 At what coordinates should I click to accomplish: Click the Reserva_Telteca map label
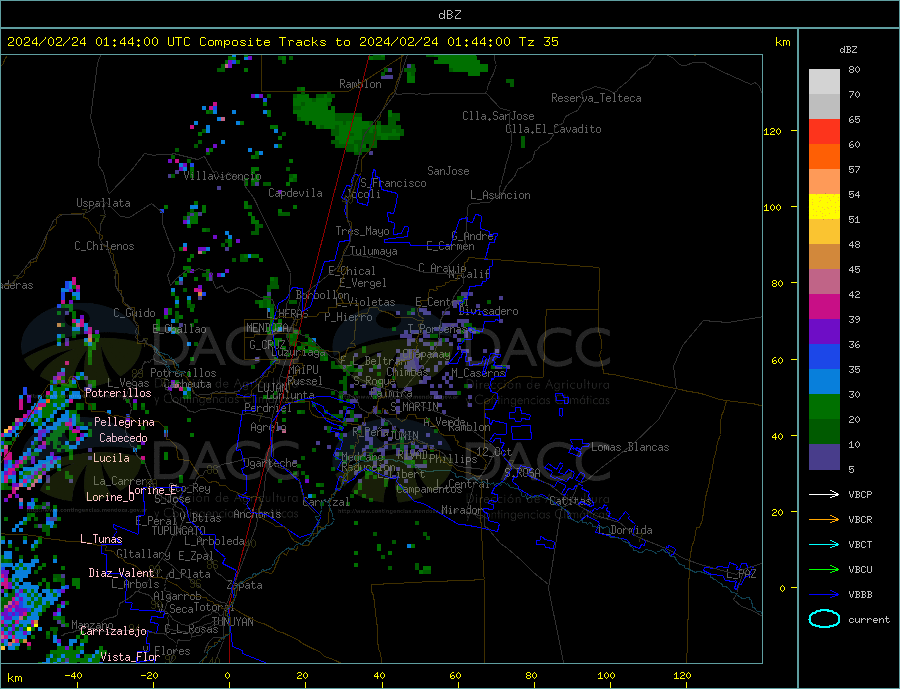click(x=596, y=98)
